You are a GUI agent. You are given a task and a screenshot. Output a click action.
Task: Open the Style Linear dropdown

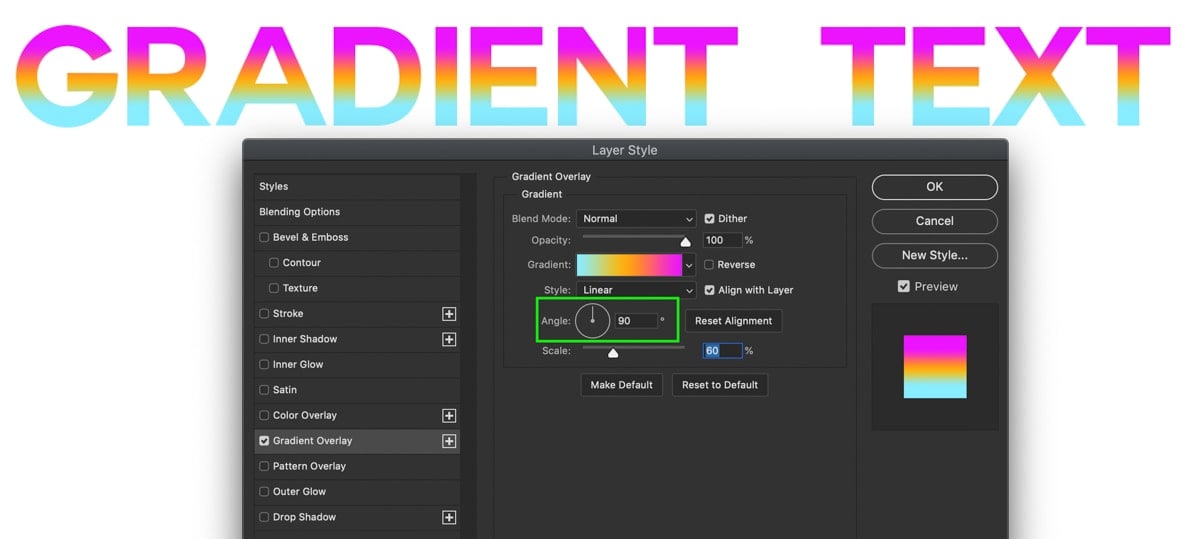pos(636,290)
